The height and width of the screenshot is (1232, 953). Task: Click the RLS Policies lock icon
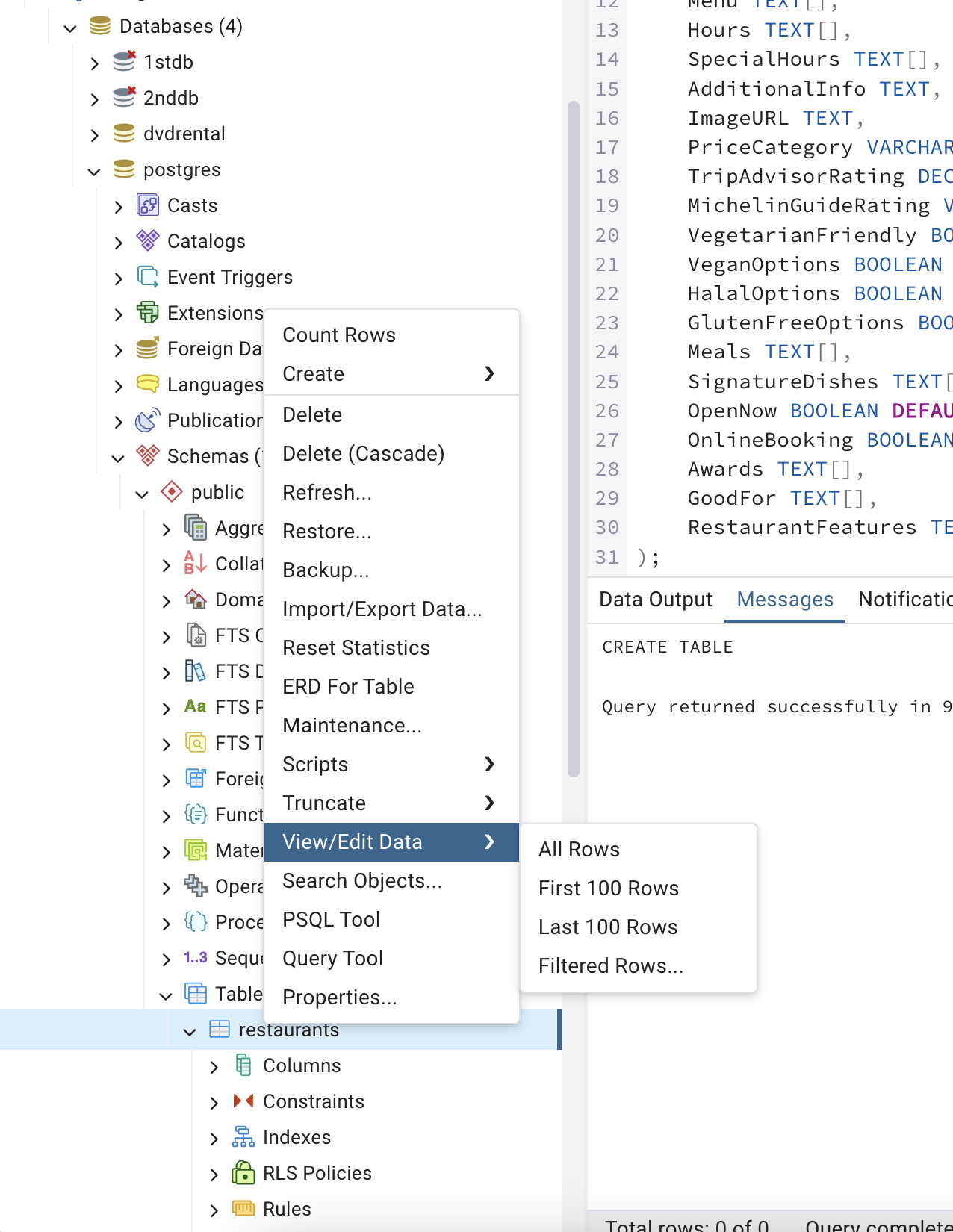coord(243,1173)
